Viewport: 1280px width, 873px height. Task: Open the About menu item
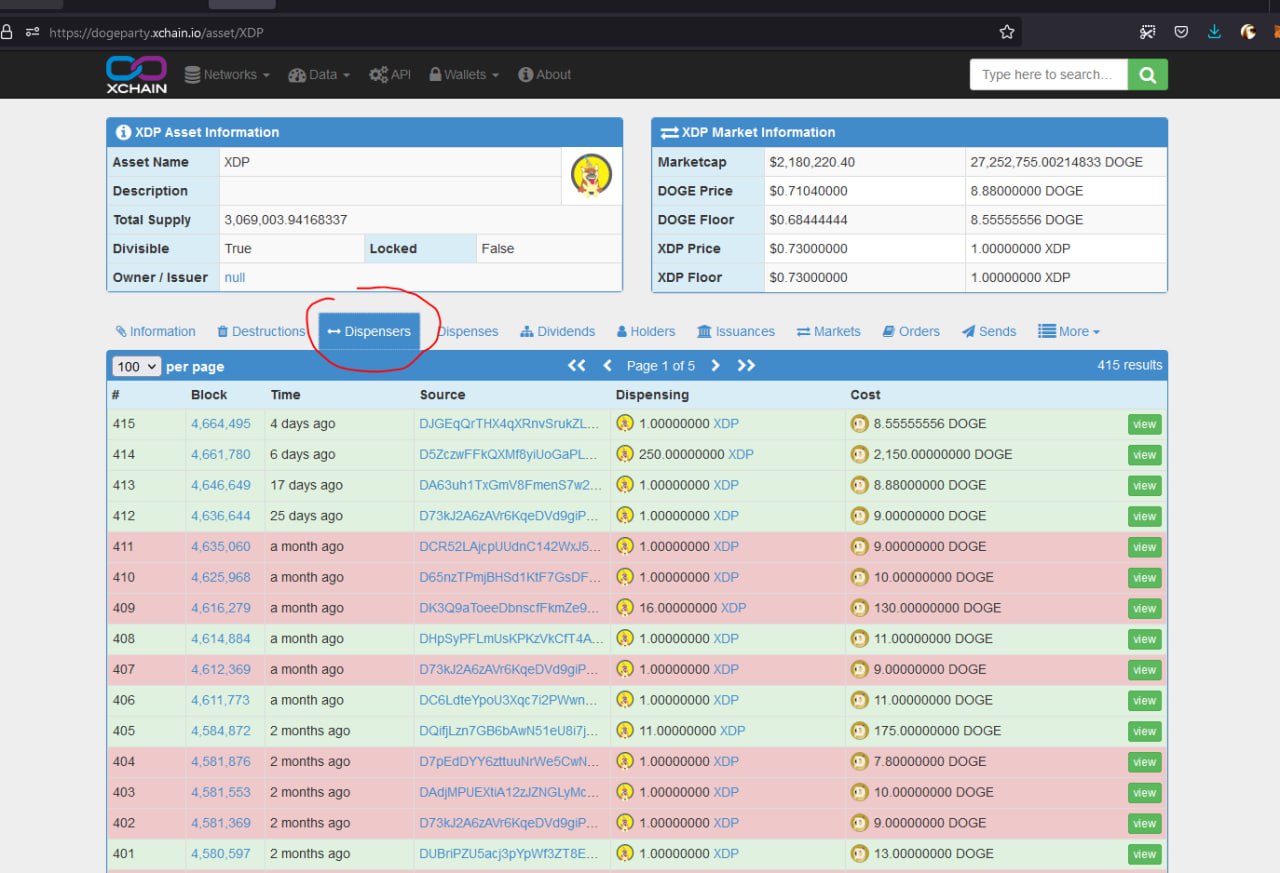545,75
